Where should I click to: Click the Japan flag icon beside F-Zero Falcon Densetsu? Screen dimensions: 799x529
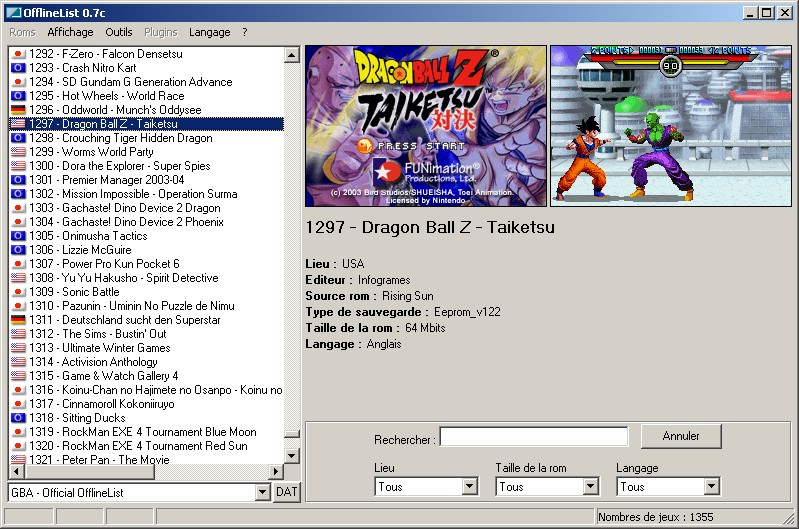pos(18,54)
